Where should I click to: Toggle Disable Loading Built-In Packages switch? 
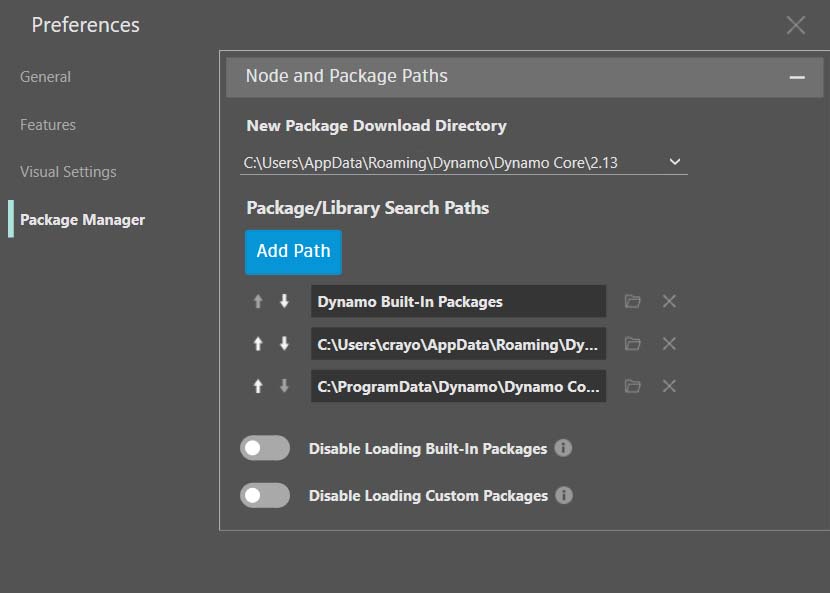265,448
